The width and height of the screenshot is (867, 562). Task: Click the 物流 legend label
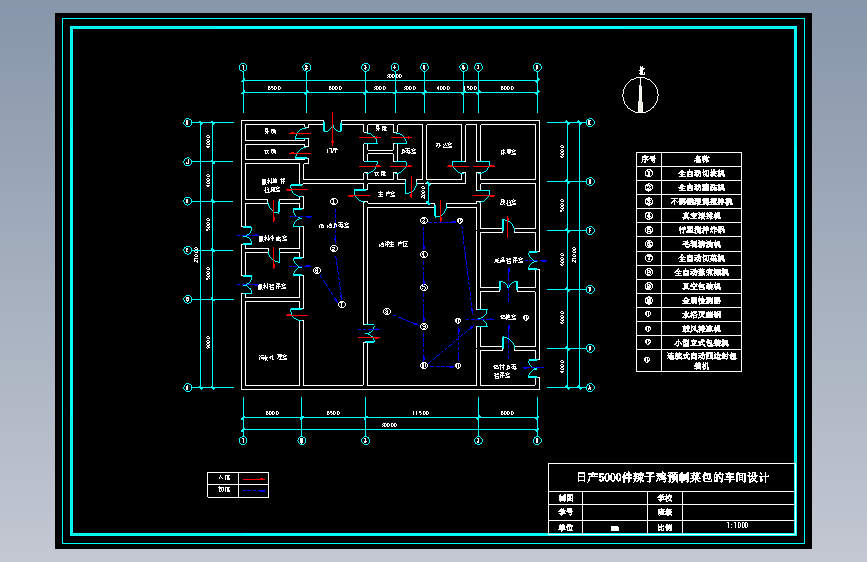223,490
